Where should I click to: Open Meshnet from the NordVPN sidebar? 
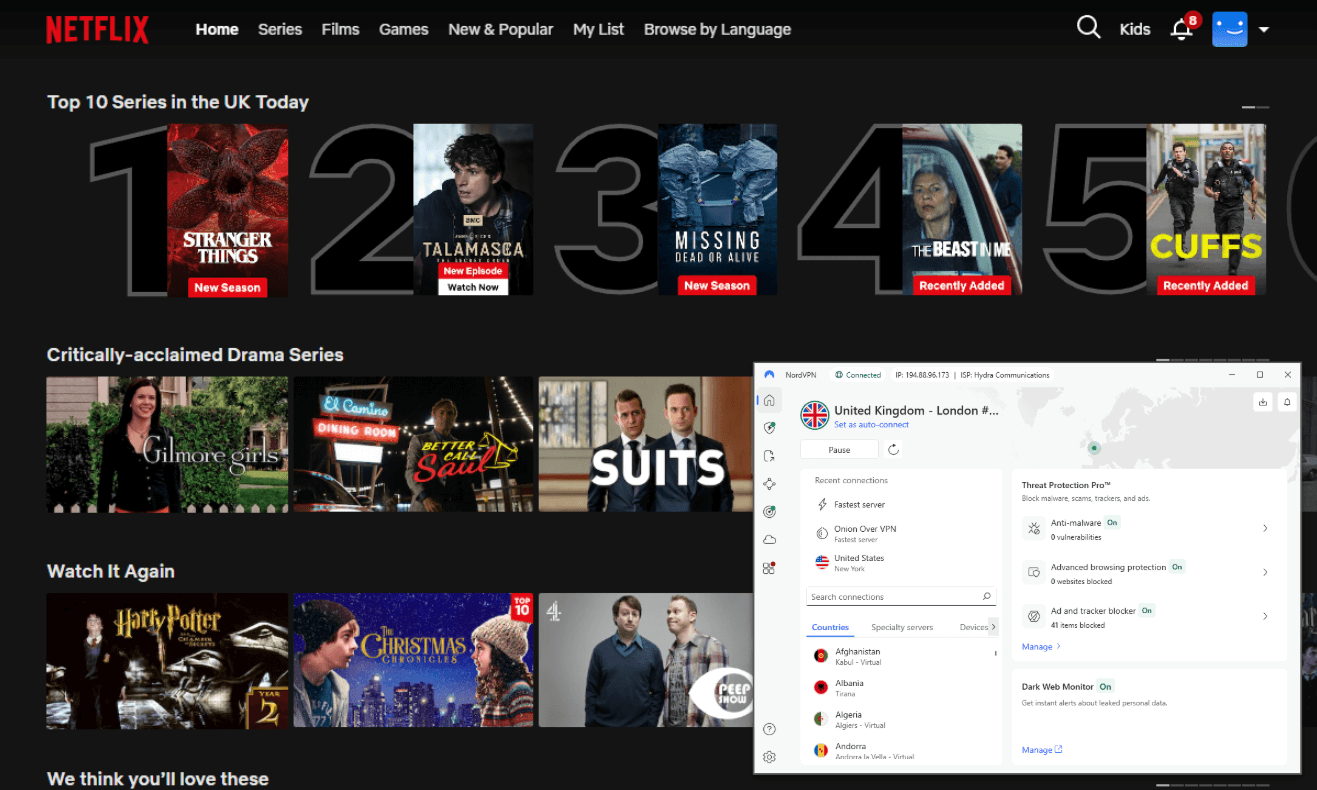(x=769, y=483)
